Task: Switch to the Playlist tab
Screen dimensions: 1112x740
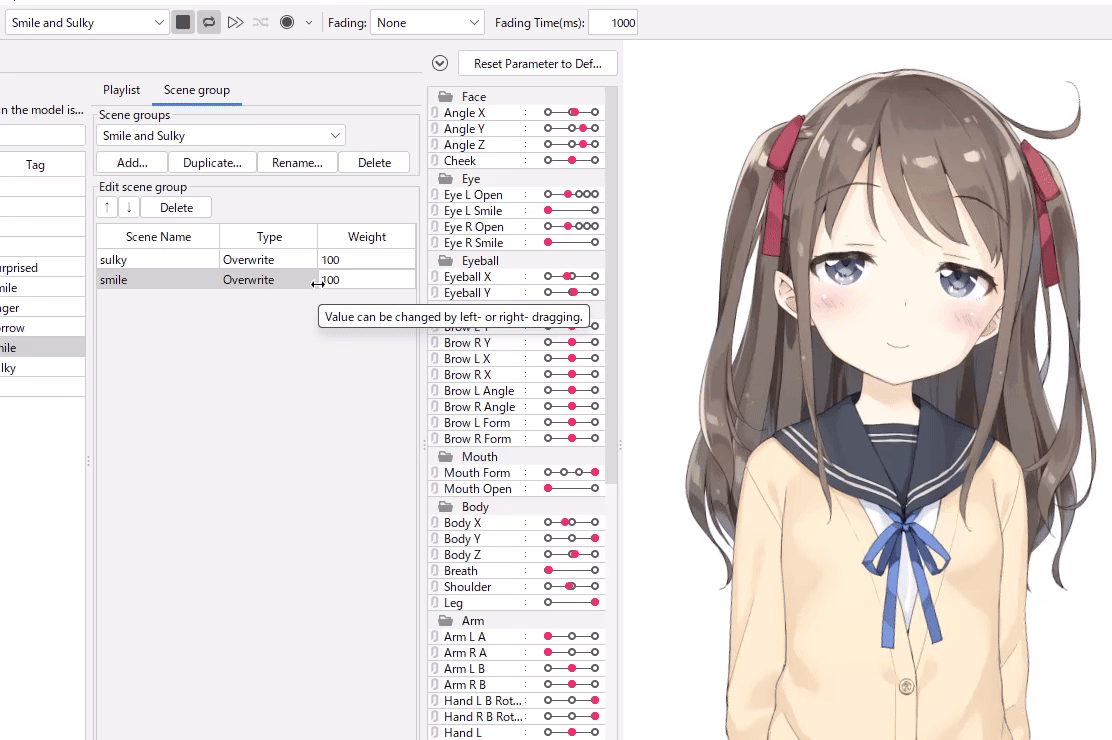Action: pos(121,90)
